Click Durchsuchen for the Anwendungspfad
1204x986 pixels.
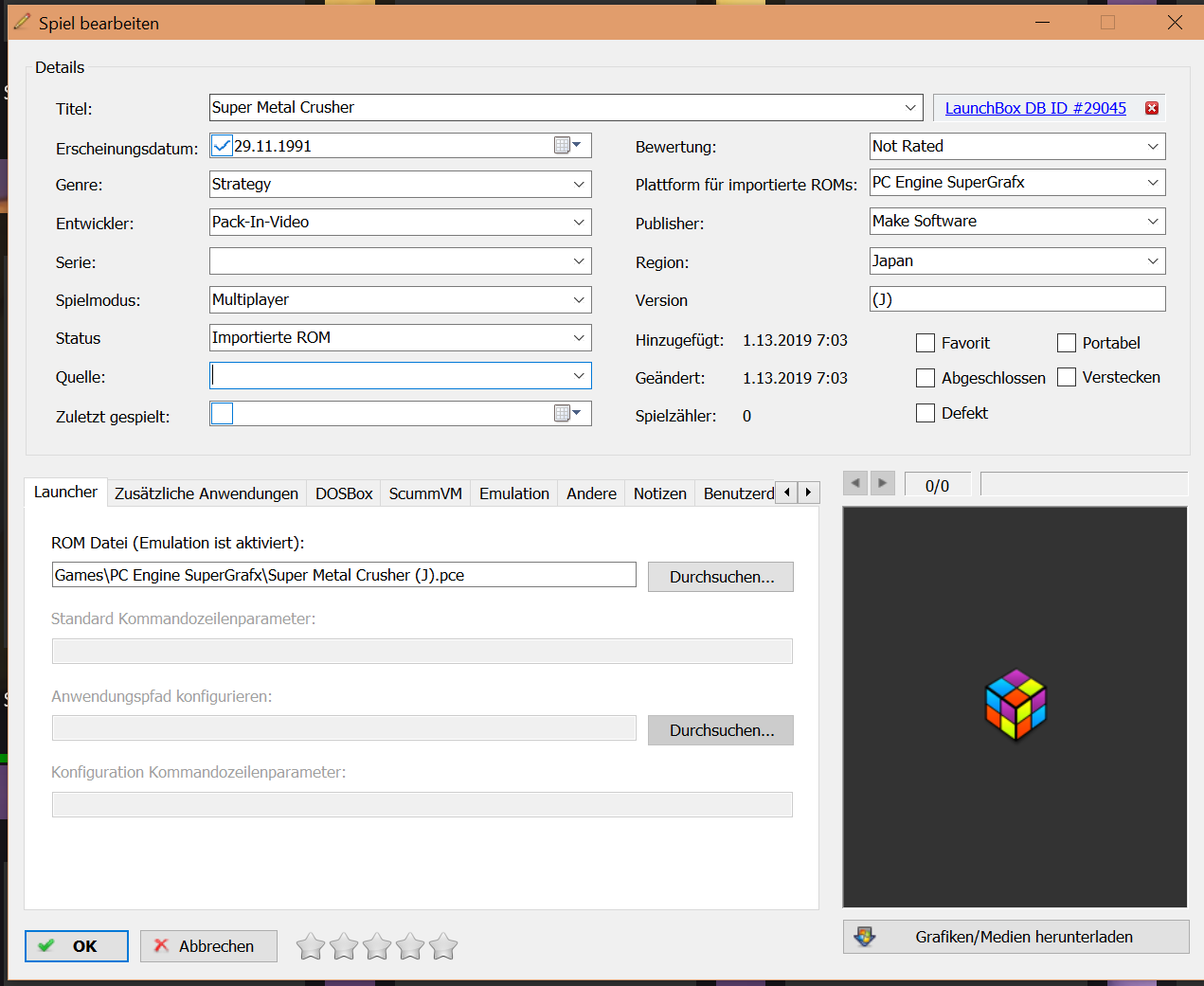(x=721, y=730)
